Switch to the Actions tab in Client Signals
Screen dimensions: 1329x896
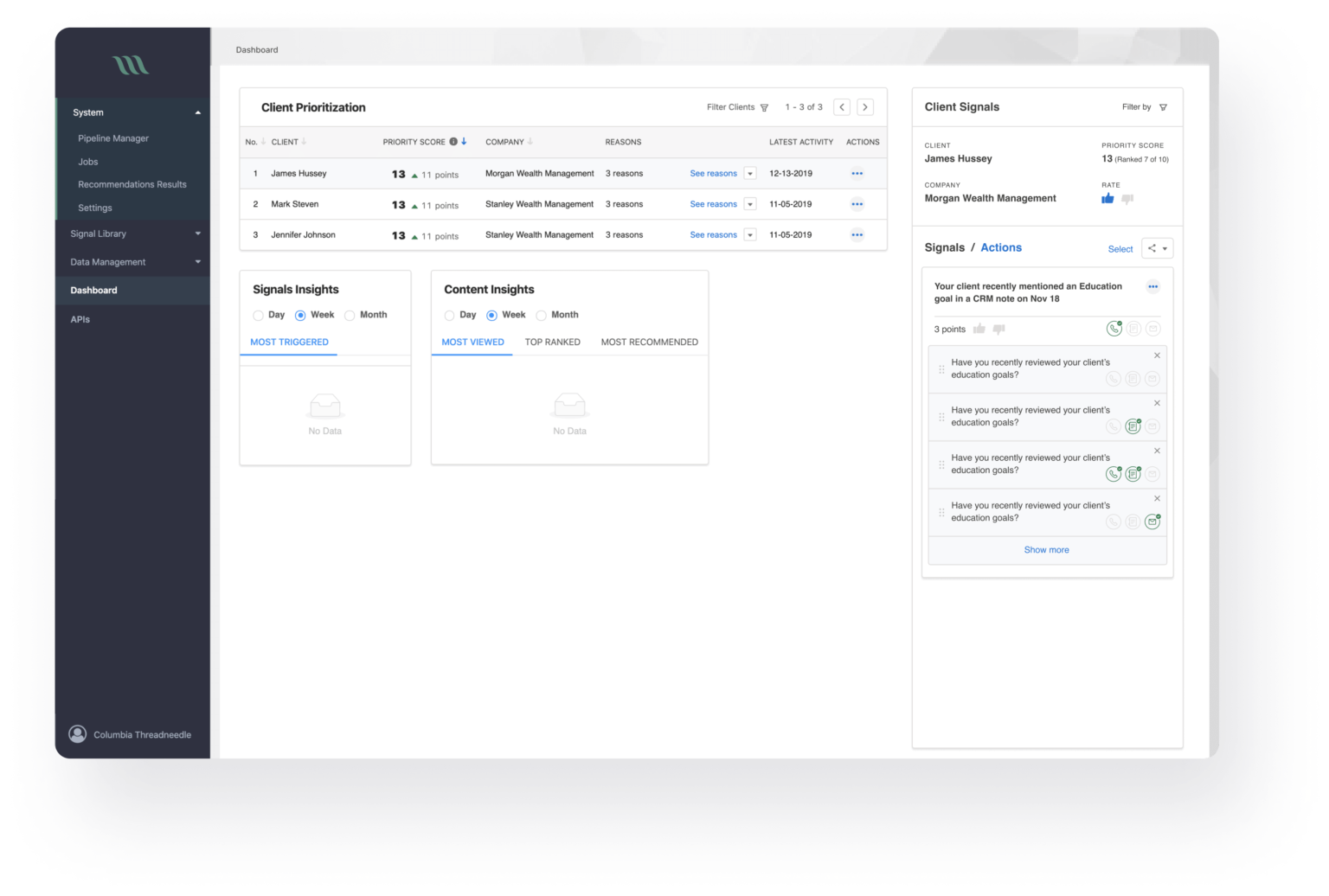[x=1001, y=247]
